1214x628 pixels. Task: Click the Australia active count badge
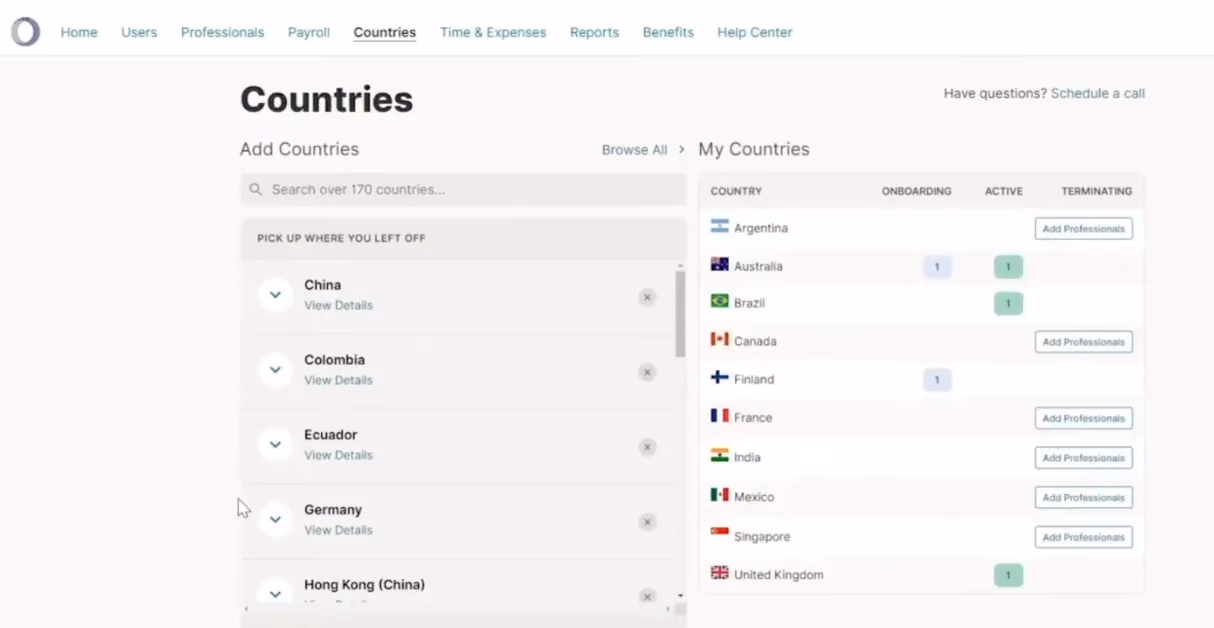click(x=1008, y=267)
